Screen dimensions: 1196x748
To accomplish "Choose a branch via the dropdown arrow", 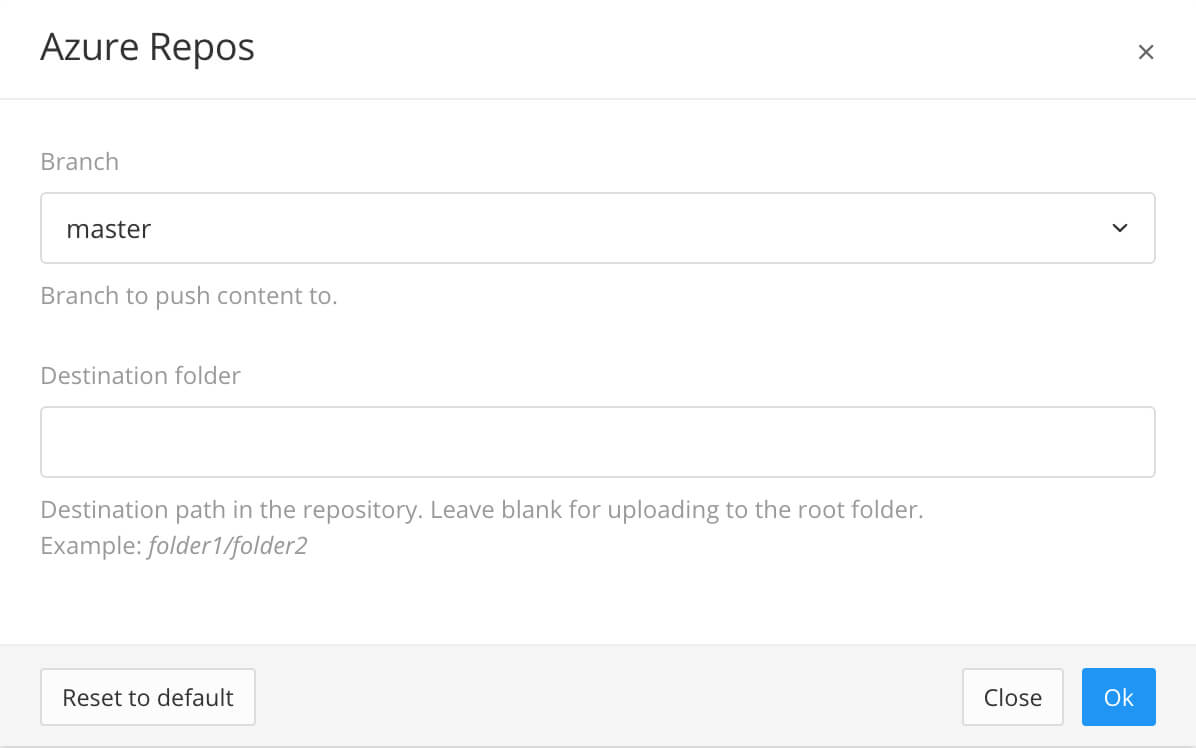I will [x=1119, y=228].
